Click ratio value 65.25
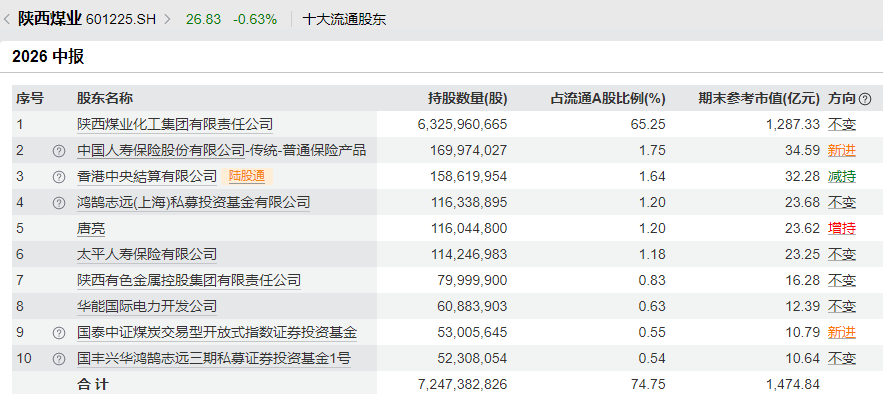883x394 pixels. click(648, 124)
